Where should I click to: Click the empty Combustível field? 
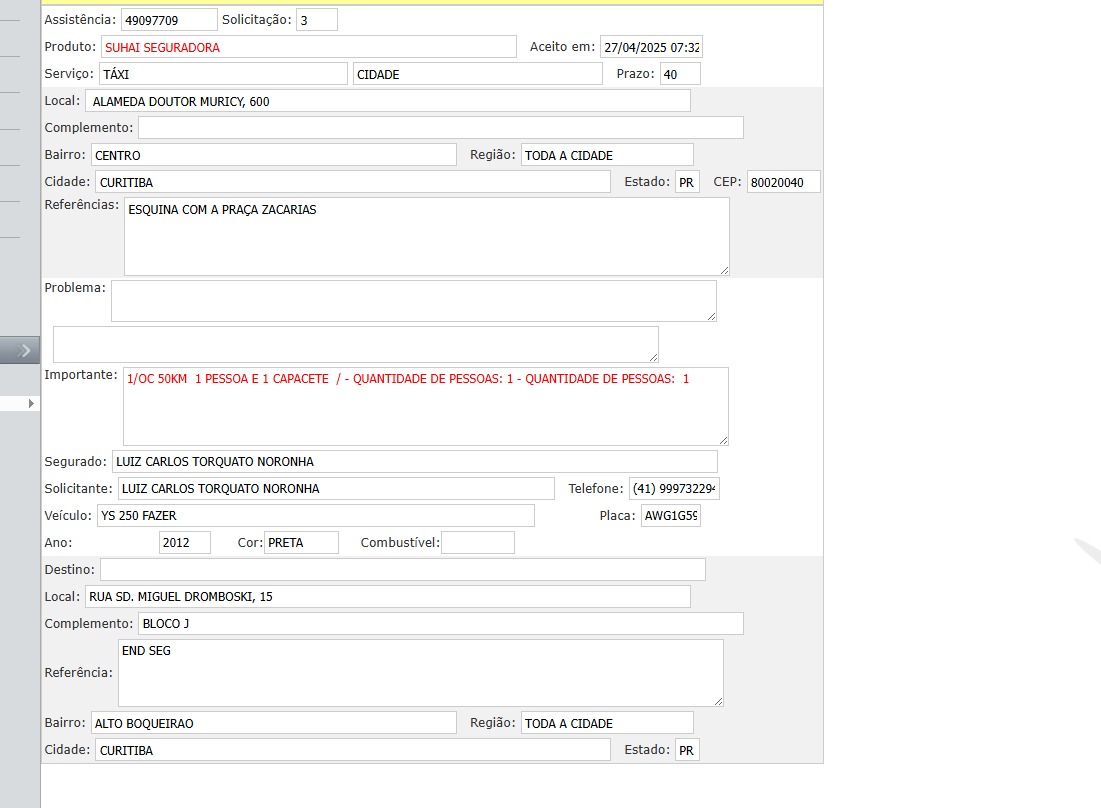click(x=478, y=543)
